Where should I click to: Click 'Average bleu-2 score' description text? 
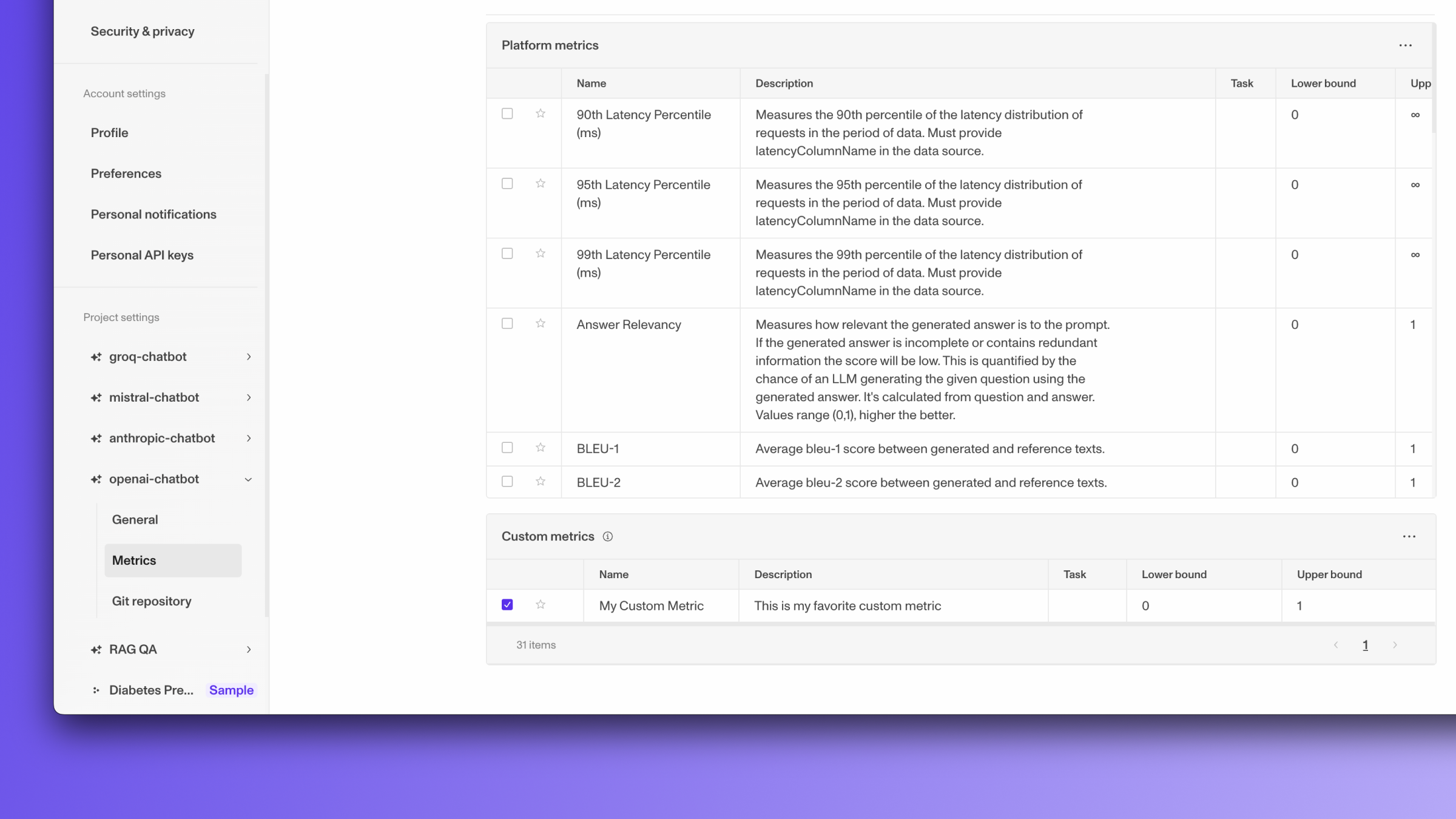[x=931, y=483]
